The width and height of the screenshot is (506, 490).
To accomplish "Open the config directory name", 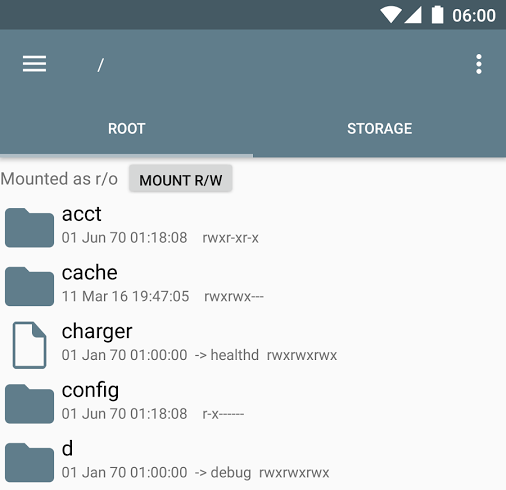I will pos(90,390).
